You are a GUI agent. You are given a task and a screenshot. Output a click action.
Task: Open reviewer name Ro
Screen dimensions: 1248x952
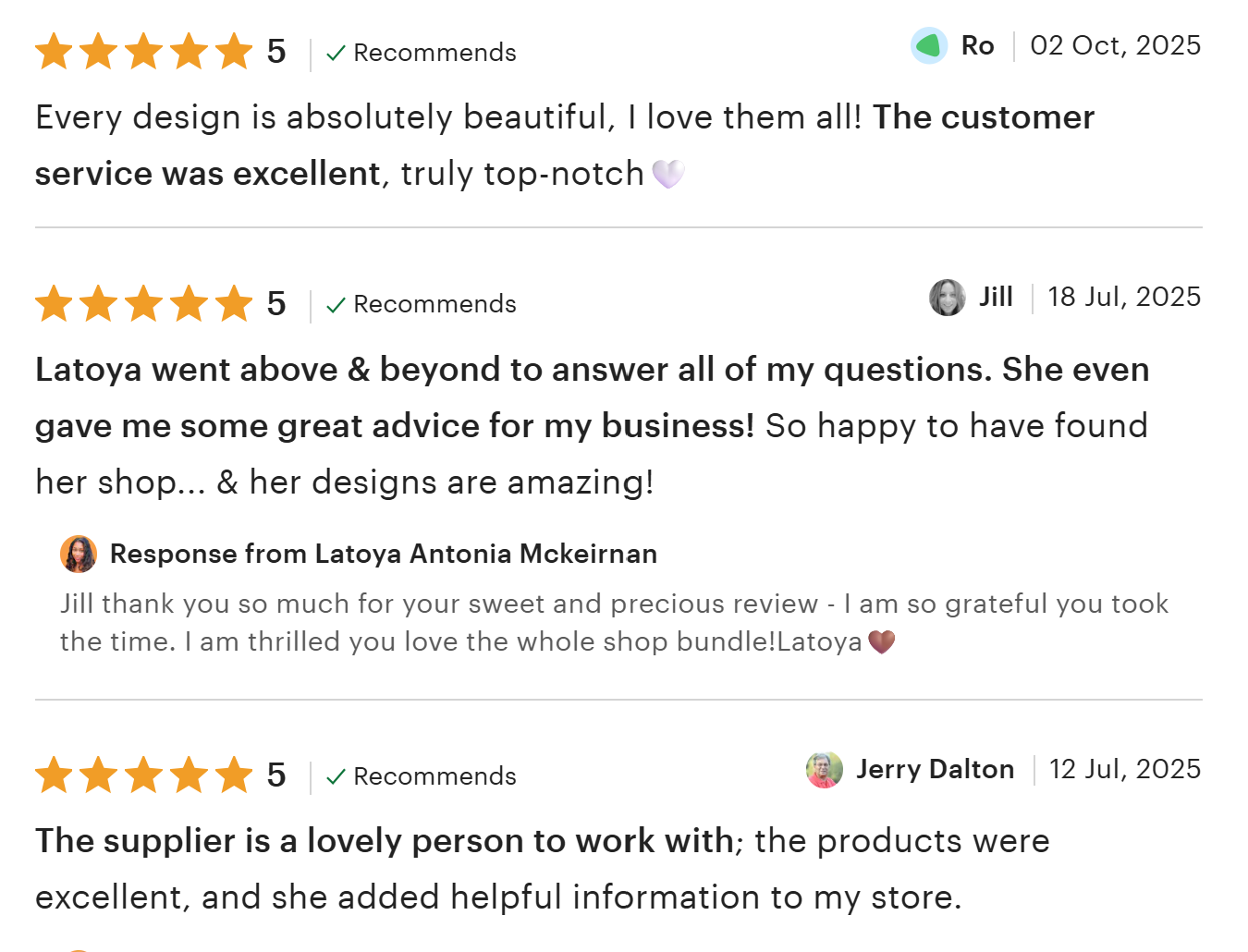click(x=977, y=45)
